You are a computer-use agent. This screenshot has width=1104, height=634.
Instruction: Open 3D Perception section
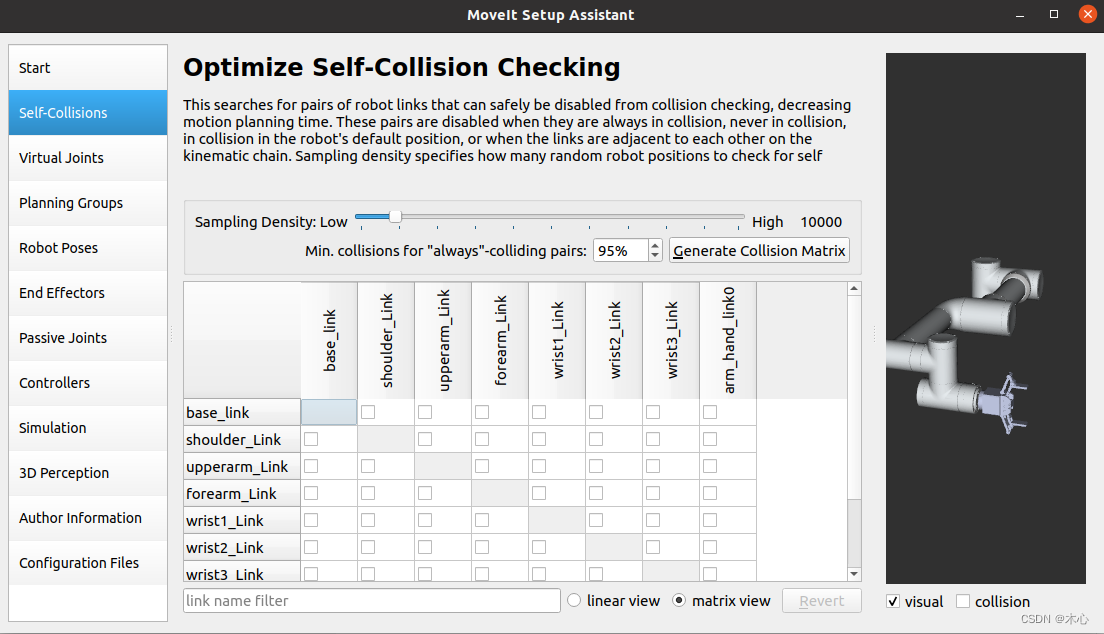coord(88,473)
